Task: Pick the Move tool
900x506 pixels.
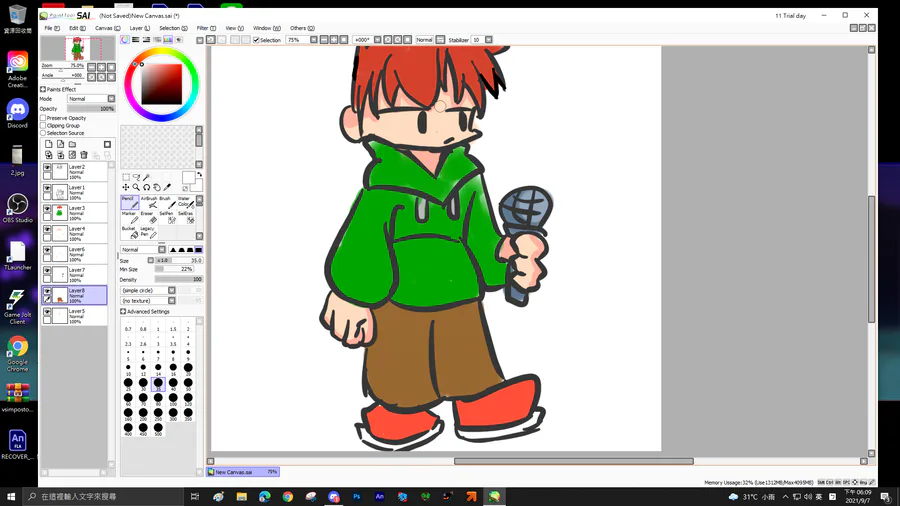Action: coord(126,187)
